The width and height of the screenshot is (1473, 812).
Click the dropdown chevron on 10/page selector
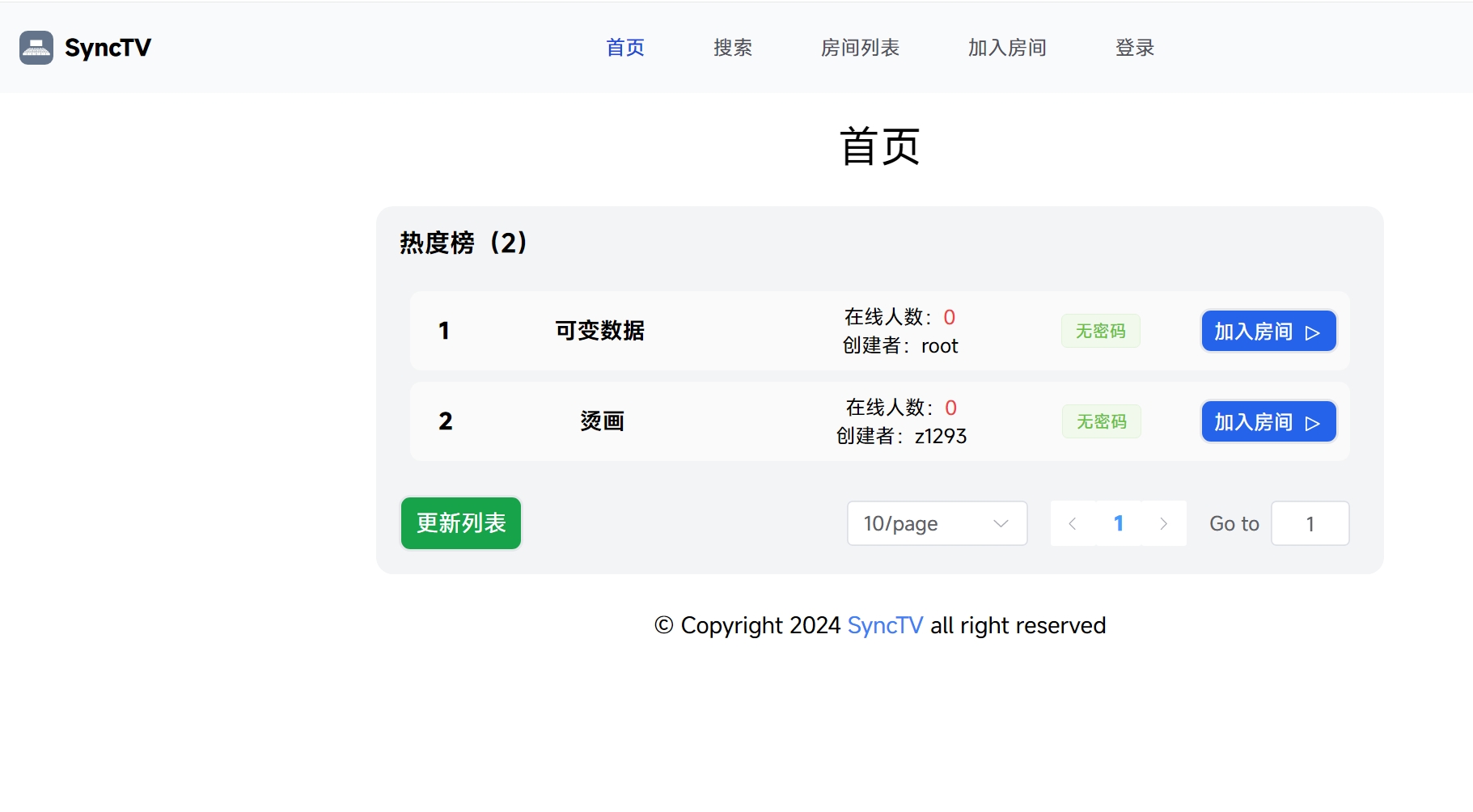click(1001, 523)
